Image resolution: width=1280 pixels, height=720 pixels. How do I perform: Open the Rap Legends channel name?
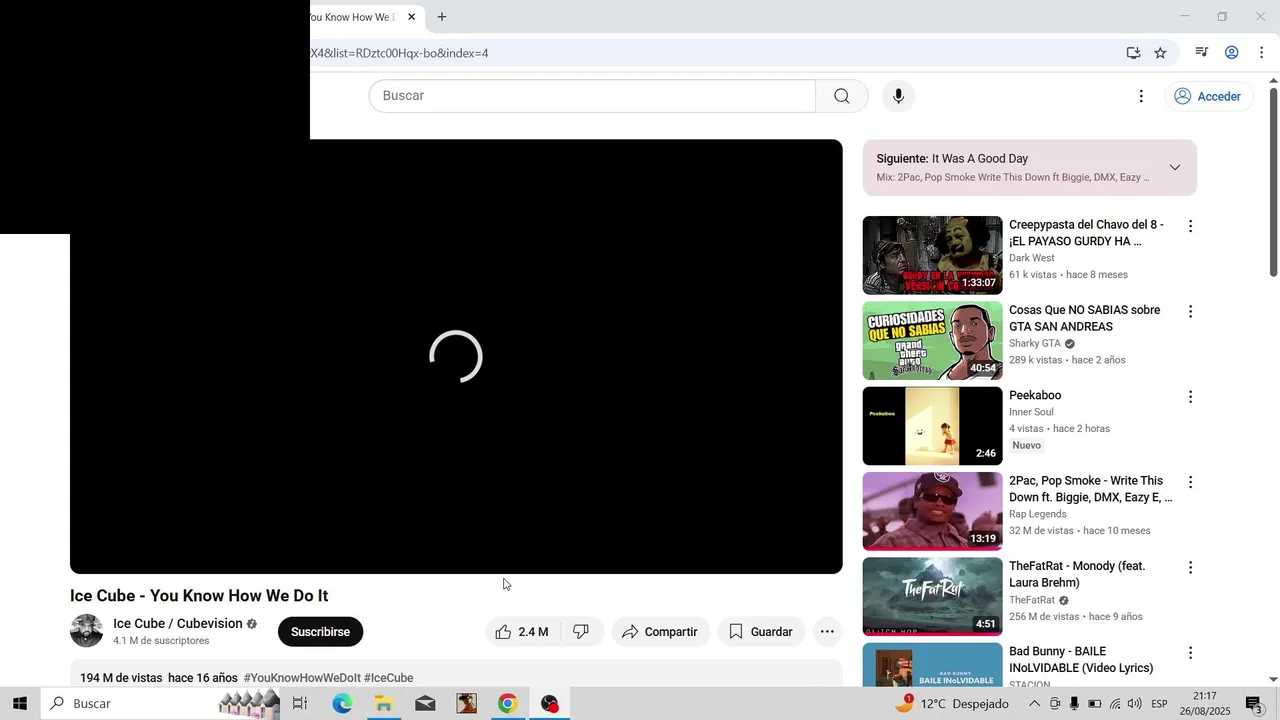coord(1038,514)
